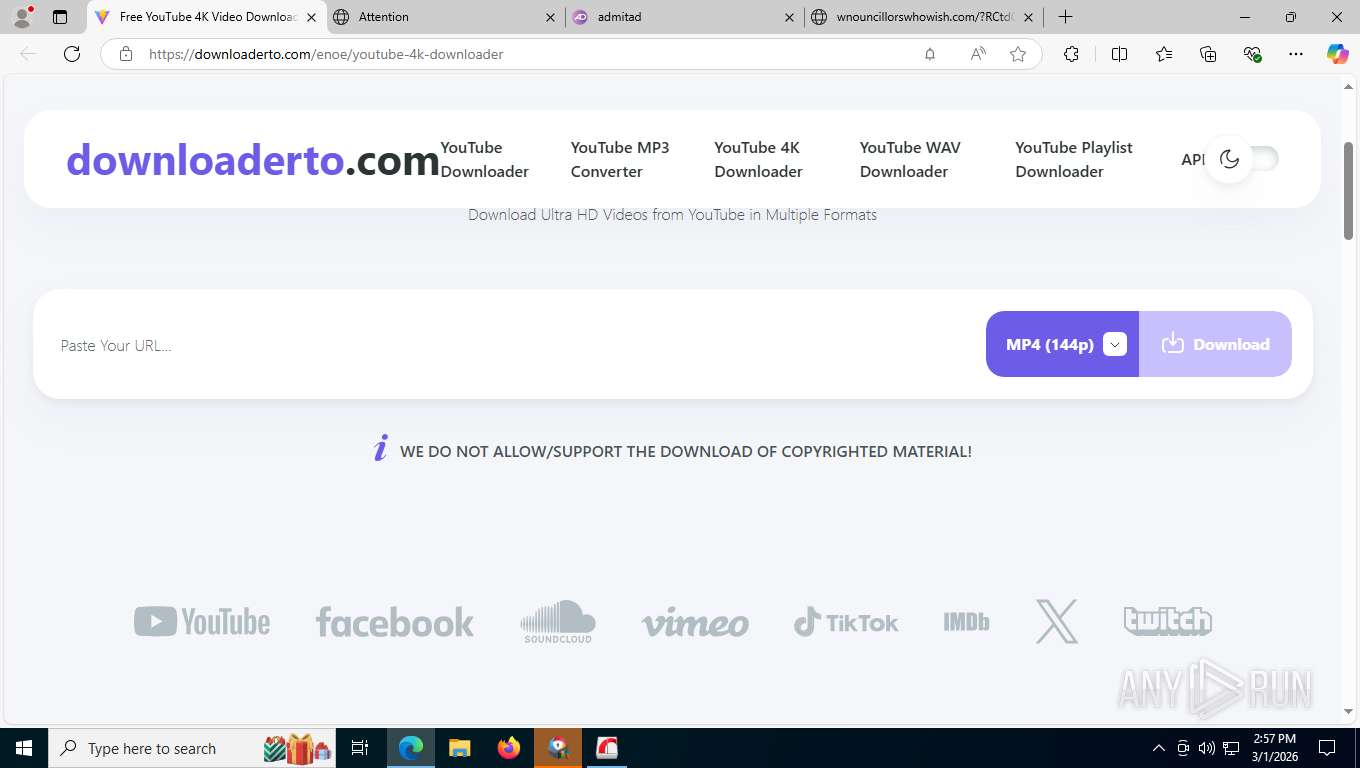This screenshot has height=768, width=1360.
Task: Switch to the wnouncillorswhowish.com tab
Action: pos(923,17)
